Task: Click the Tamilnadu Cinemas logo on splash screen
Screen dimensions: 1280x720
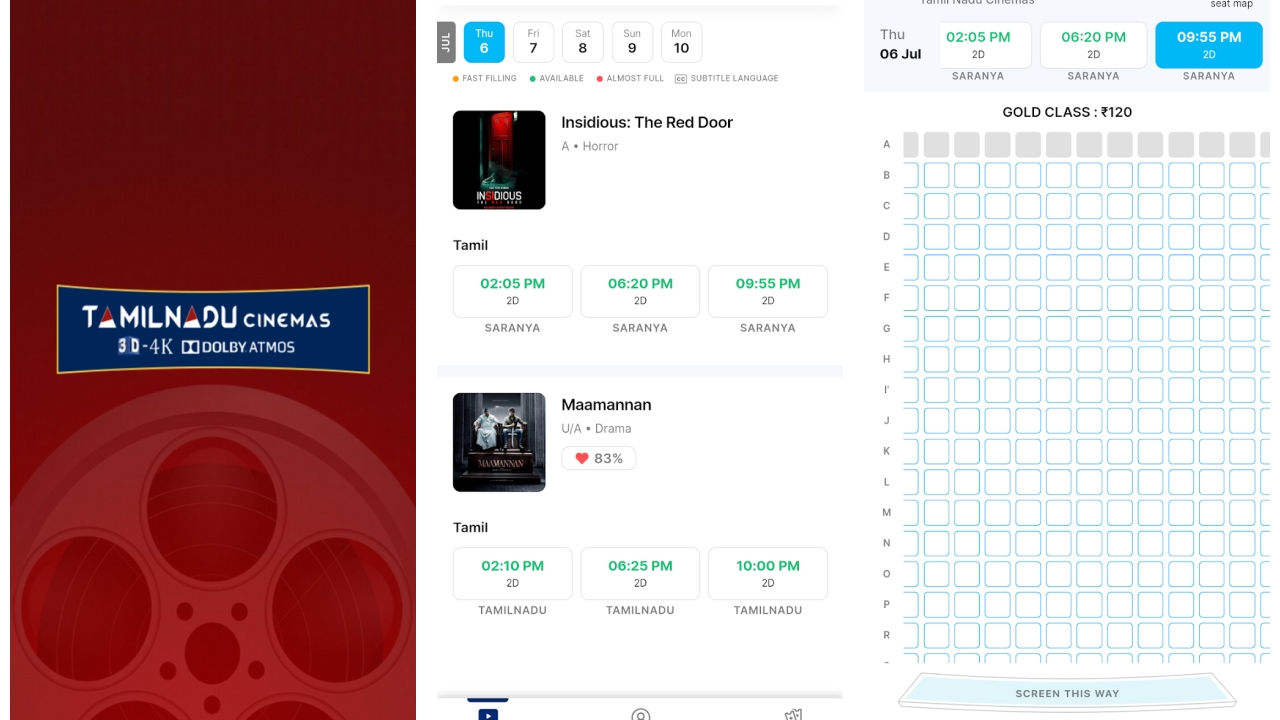Action: point(213,329)
